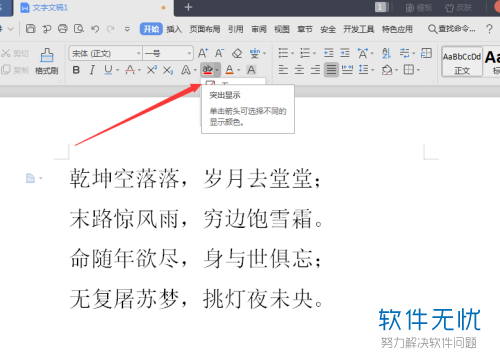The width and height of the screenshot is (500, 363).
Task: Click the Redo arrow
Action: 111,29
